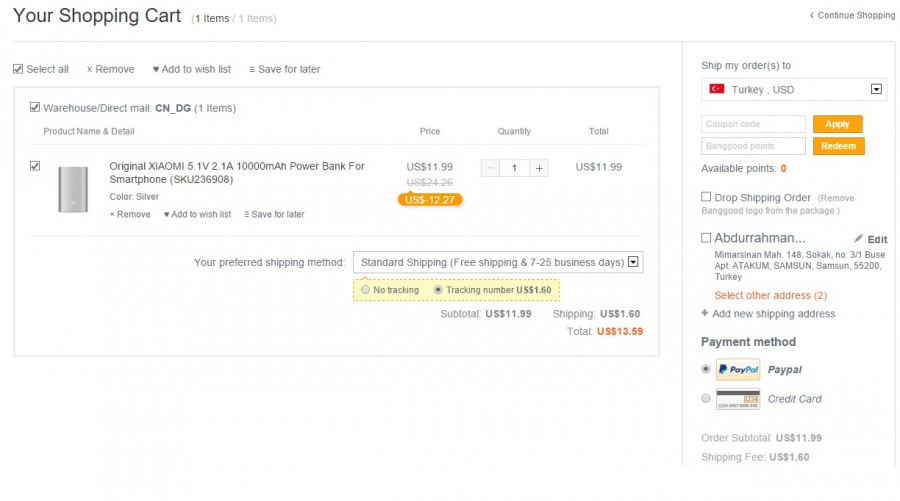Click the orange Redeem button
Screen dimensions: 900x501
(x=839, y=146)
